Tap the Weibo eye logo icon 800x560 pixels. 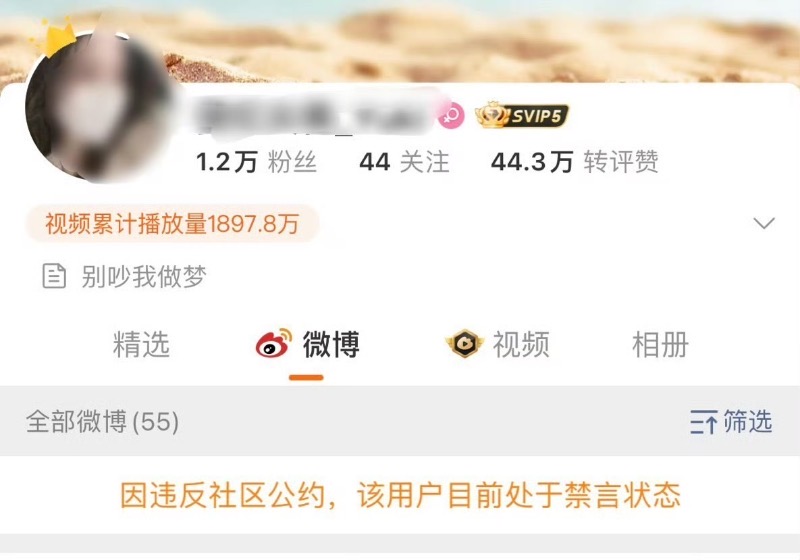click(274, 343)
